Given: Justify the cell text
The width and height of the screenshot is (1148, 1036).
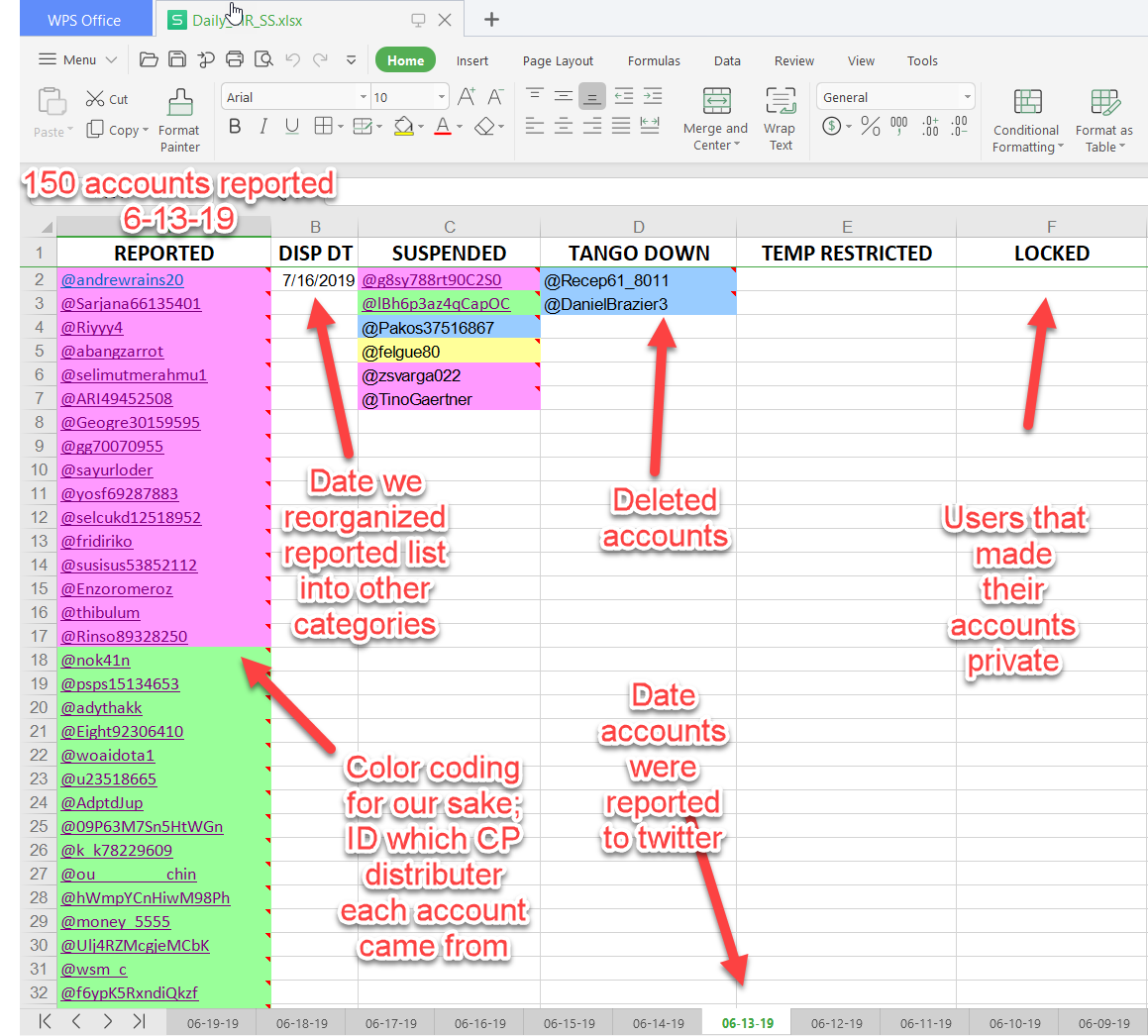Looking at the screenshot, I should point(621,126).
